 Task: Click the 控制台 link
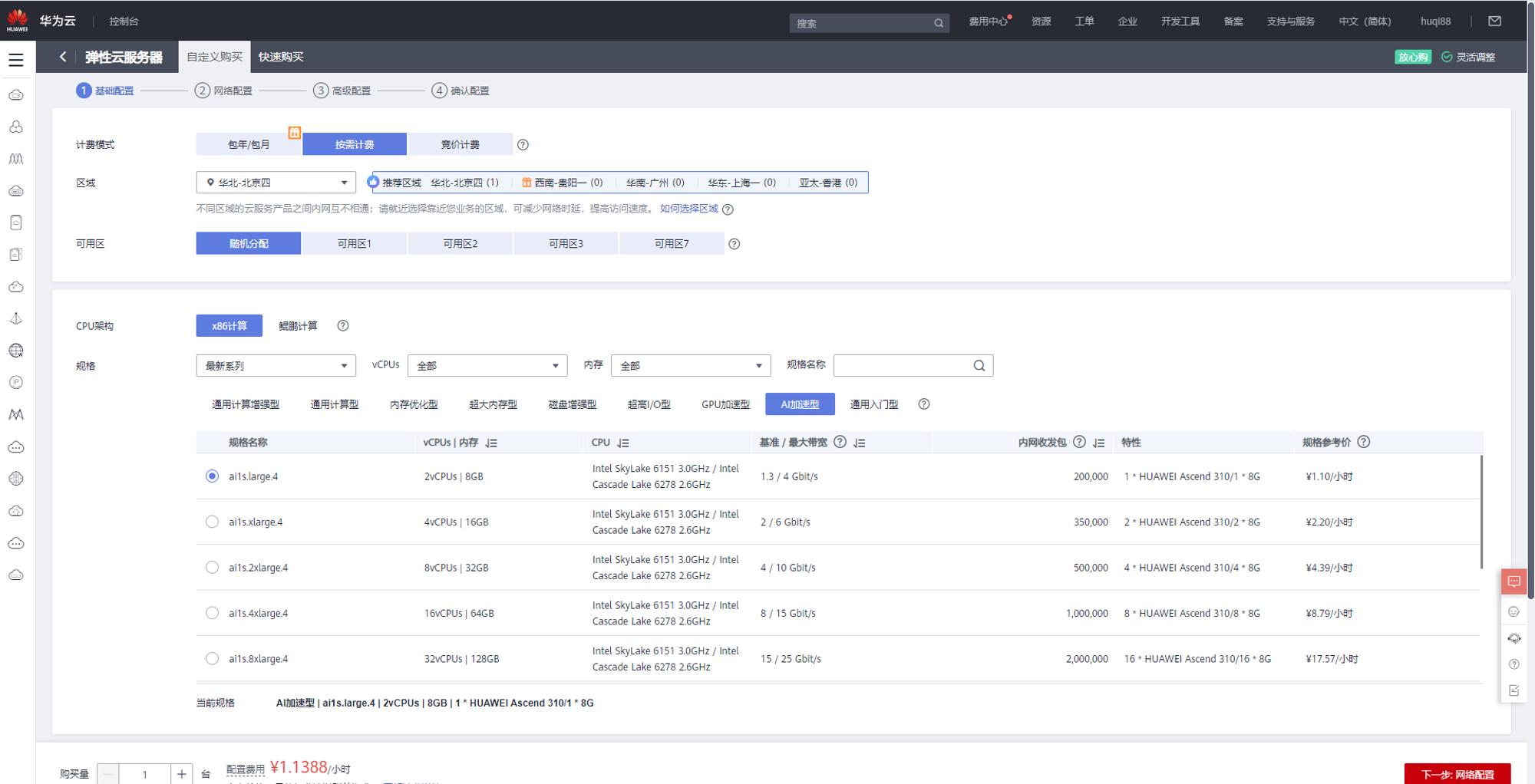(124, 21)
